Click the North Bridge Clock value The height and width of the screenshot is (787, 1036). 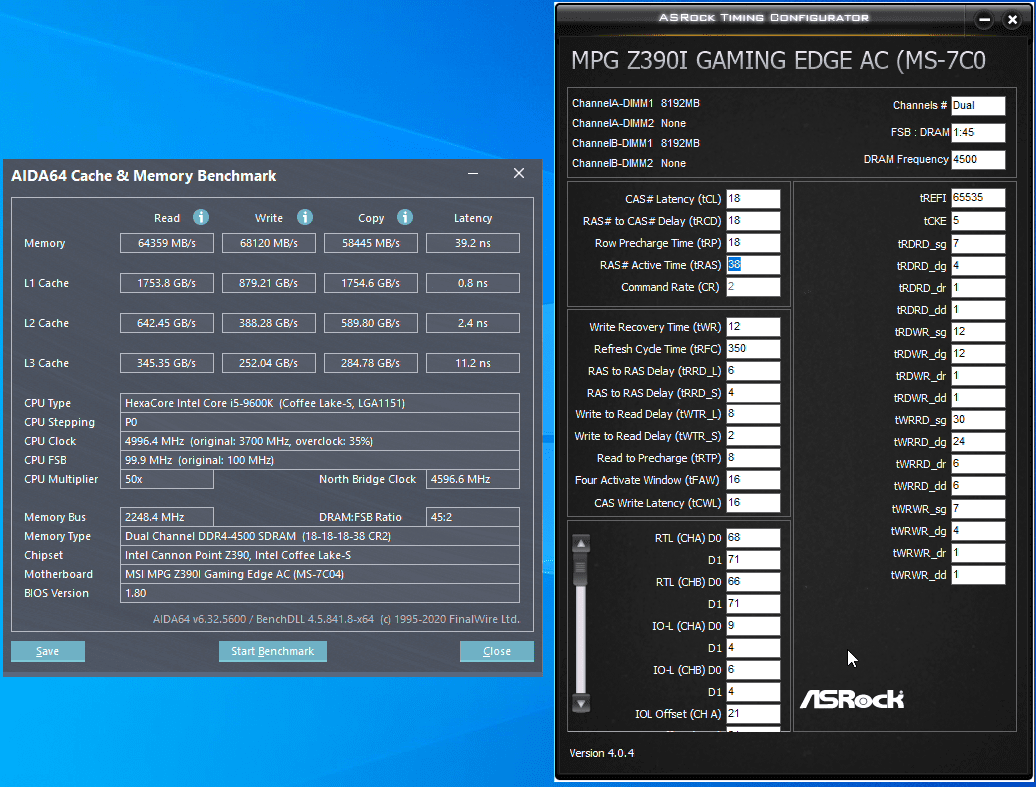click(473, 479)
